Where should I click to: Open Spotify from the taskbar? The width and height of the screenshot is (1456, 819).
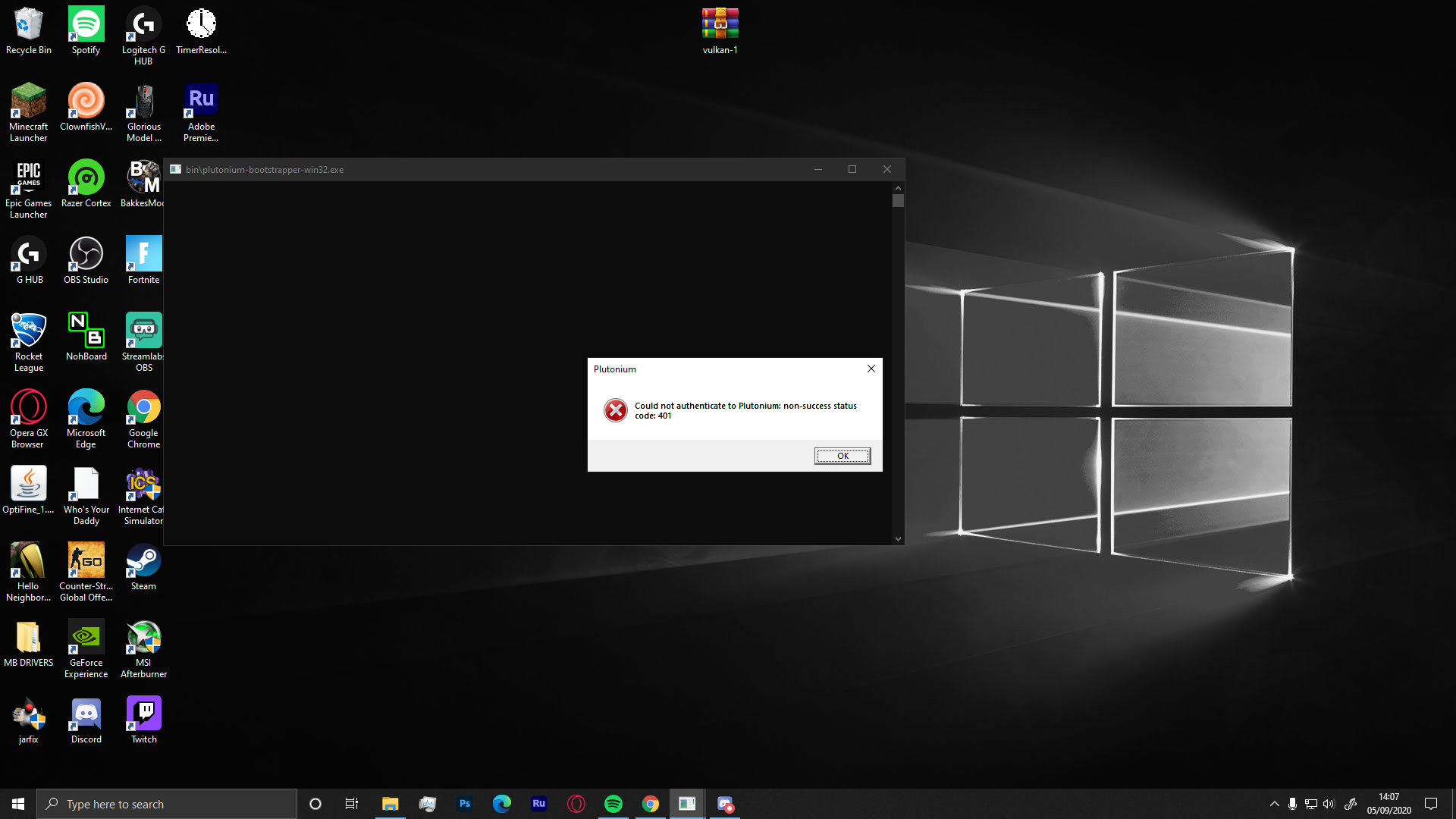coord(613,804)
